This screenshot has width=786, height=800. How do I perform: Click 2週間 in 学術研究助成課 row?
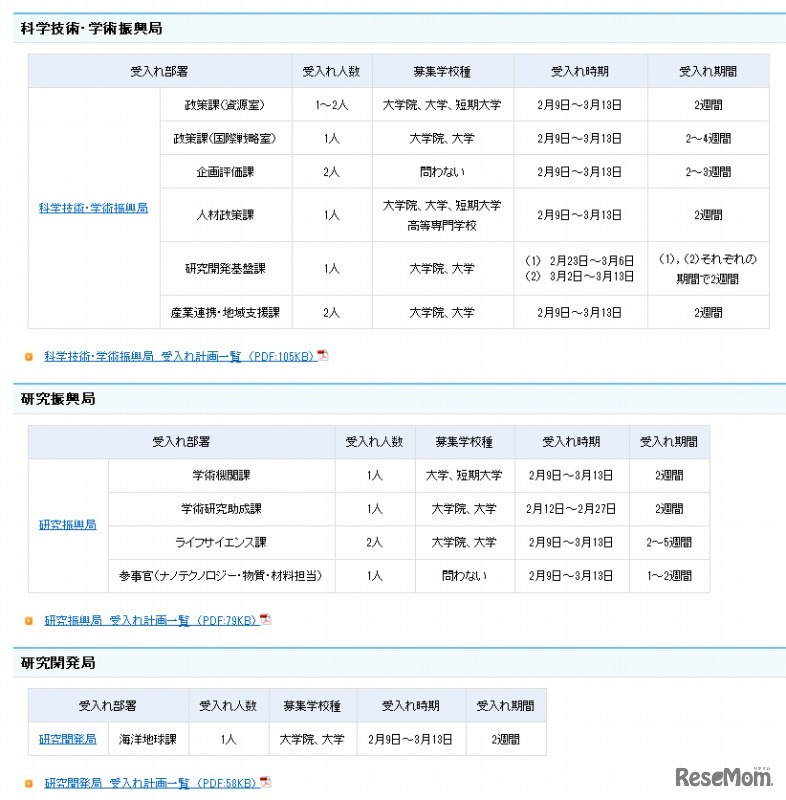click(670, 509)
